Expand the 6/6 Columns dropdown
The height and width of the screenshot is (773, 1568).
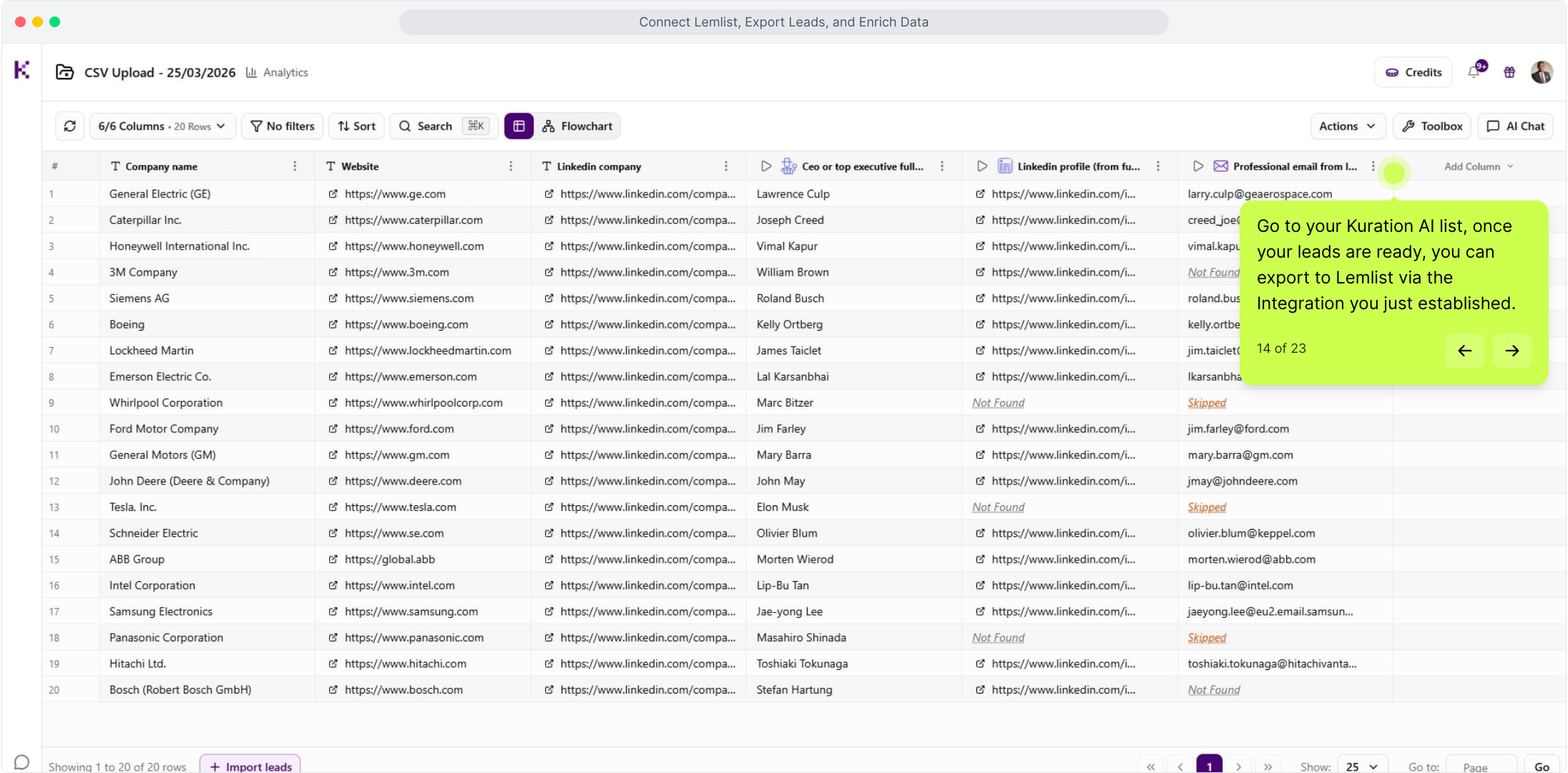pyautogui.click(x=162, y=126)
